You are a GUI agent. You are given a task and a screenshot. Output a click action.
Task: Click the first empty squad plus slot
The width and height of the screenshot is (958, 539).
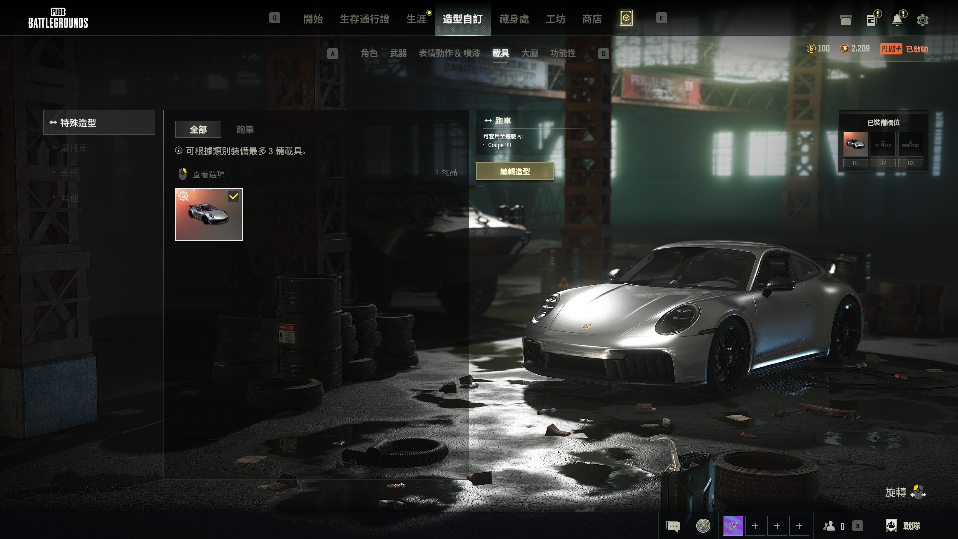(x=754, y=525)
